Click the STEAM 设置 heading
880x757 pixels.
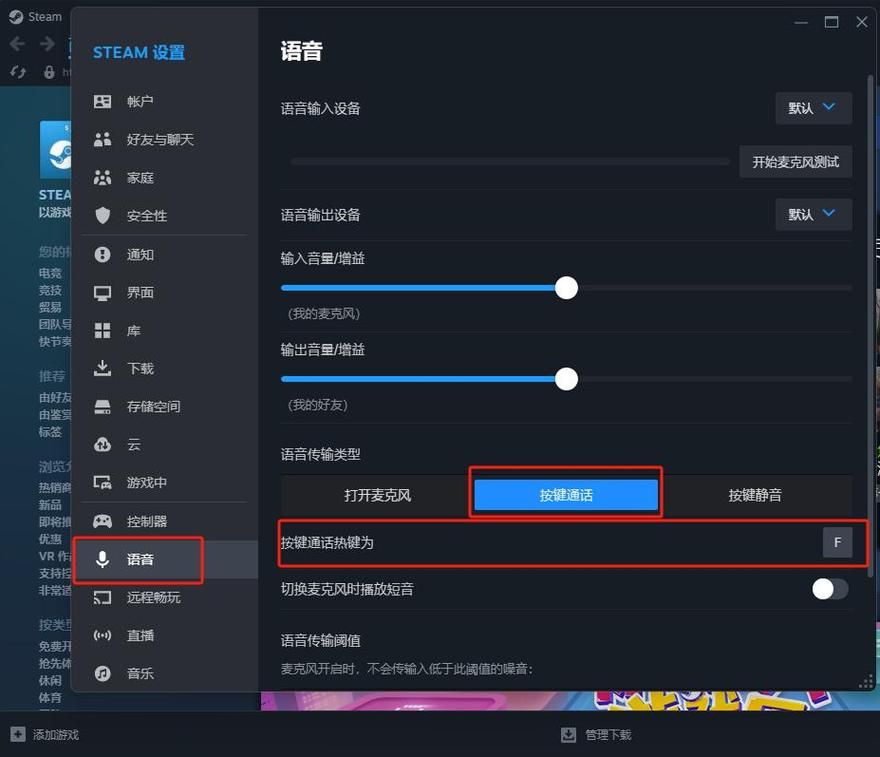point(139,53)
